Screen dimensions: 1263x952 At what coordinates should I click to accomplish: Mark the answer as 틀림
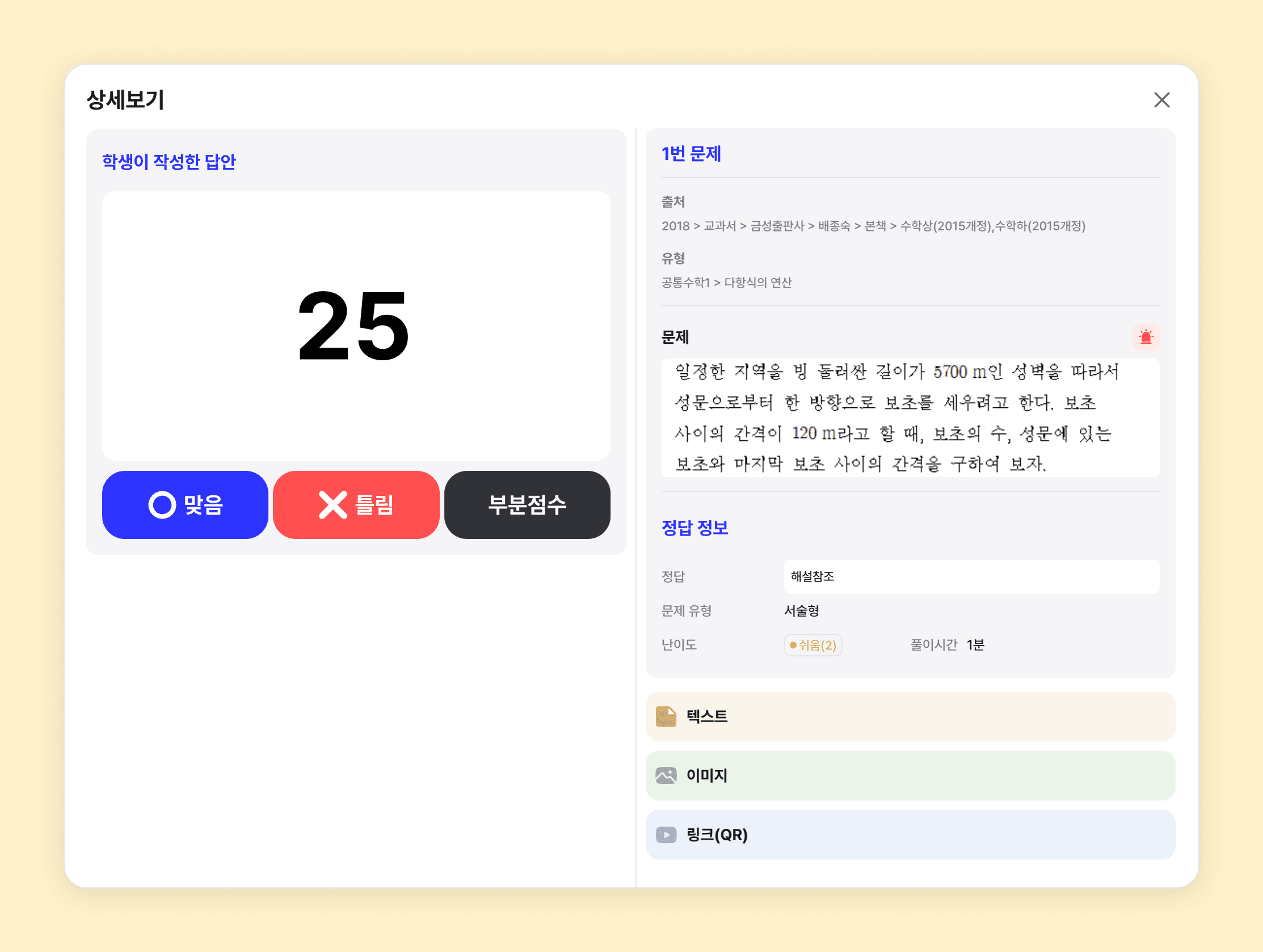click(x=356, y=504)
